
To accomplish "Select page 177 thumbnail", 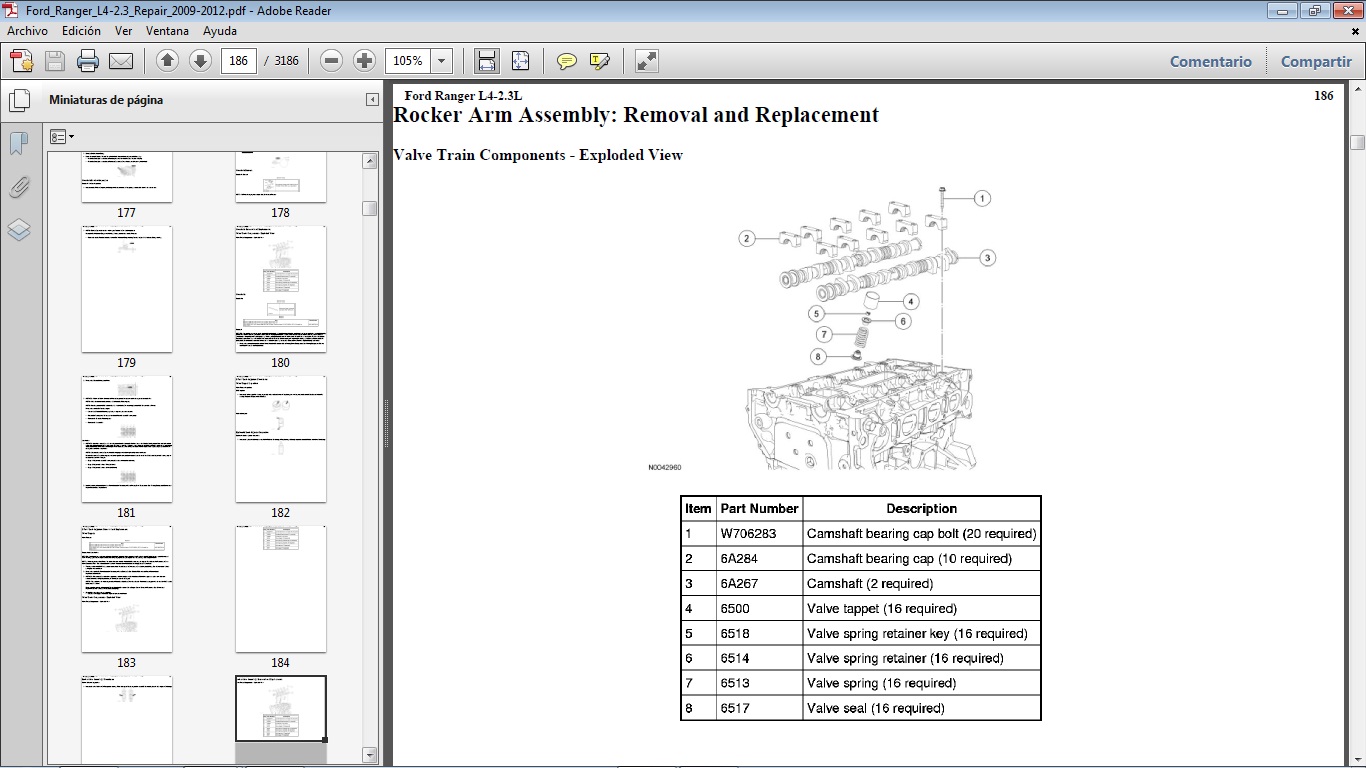I will click(x=126, y=178).
